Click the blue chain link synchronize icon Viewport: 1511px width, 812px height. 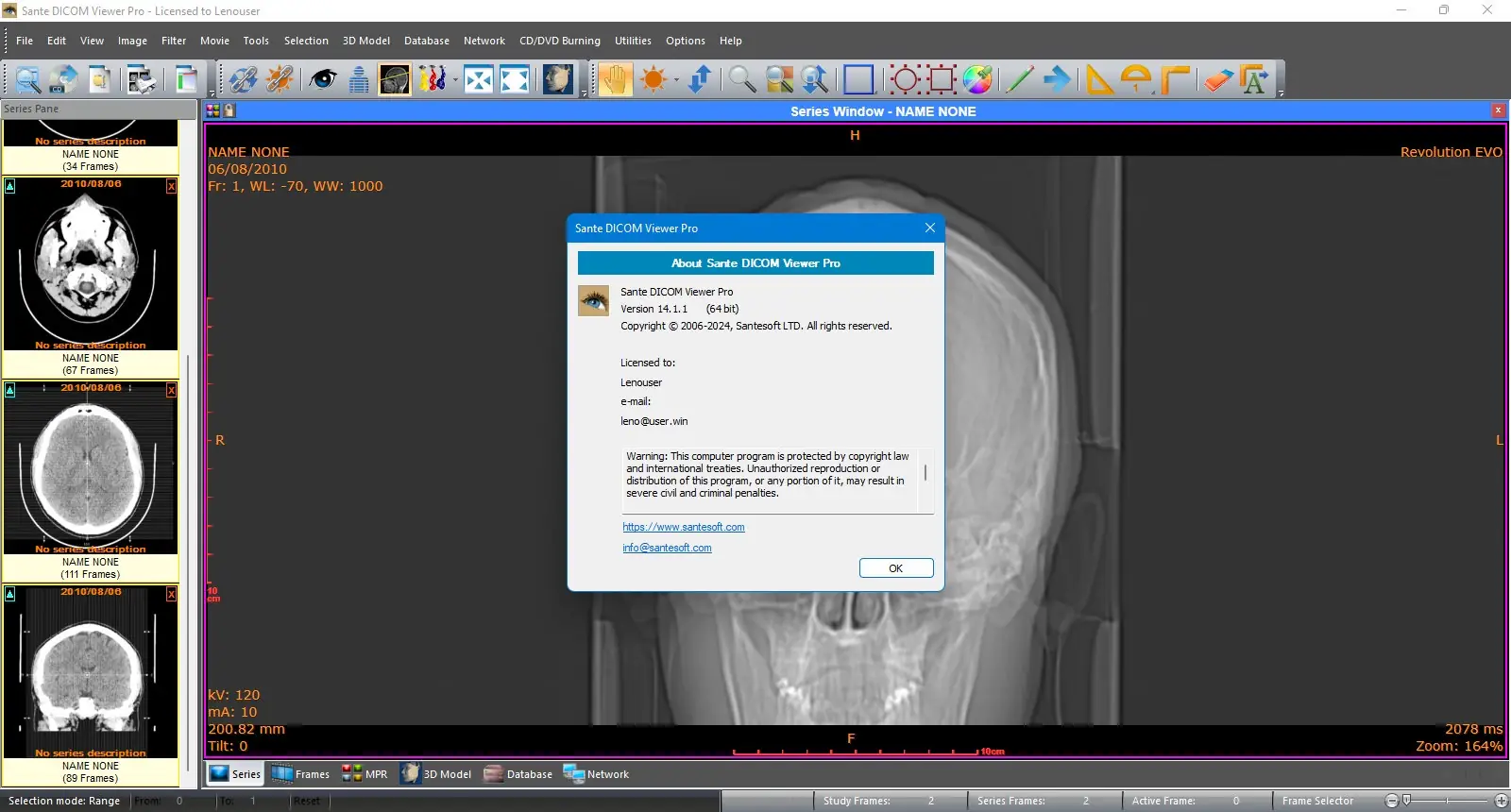[x=243, y=79]
